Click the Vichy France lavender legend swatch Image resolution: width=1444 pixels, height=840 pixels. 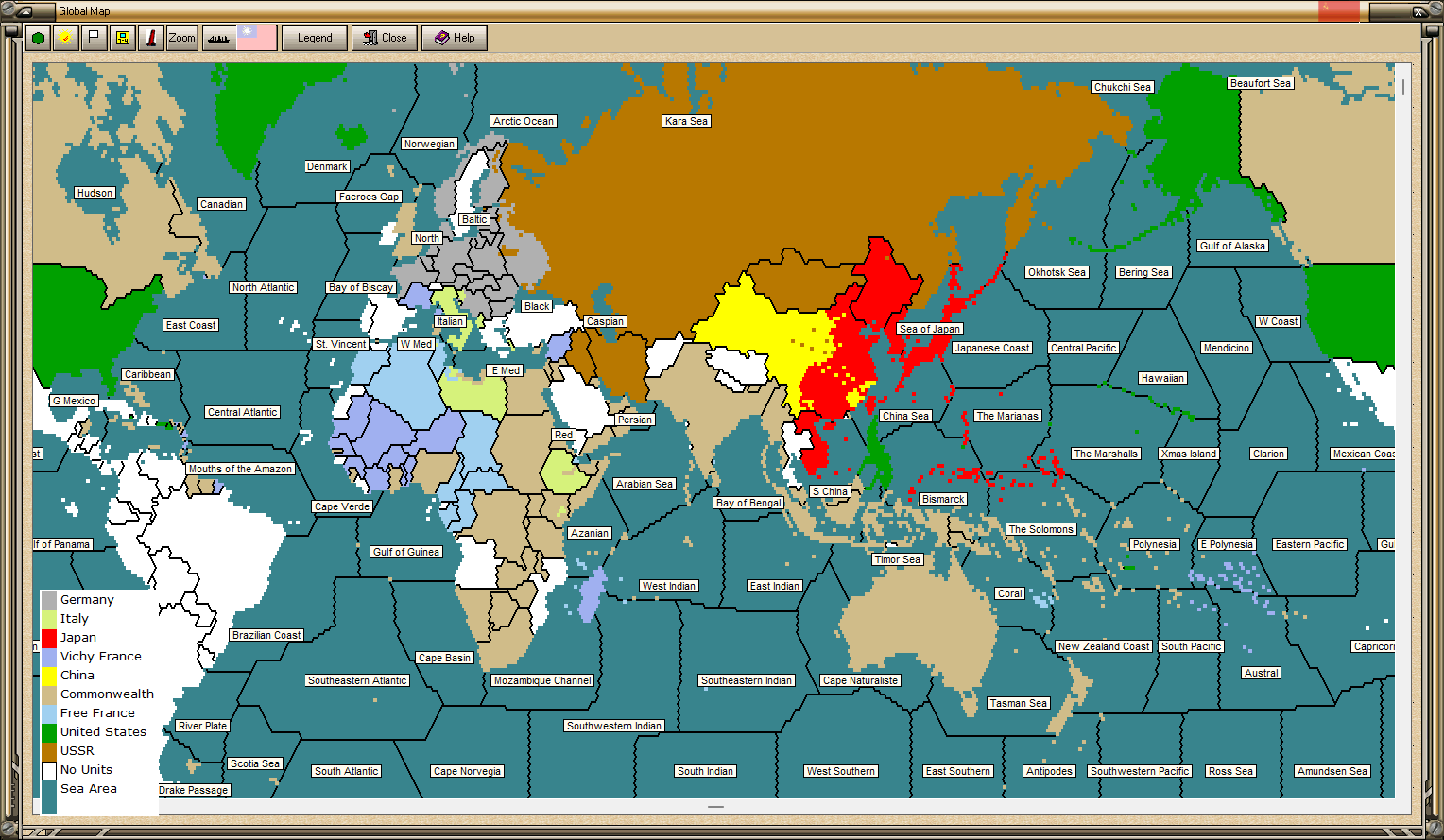(49, 657)
